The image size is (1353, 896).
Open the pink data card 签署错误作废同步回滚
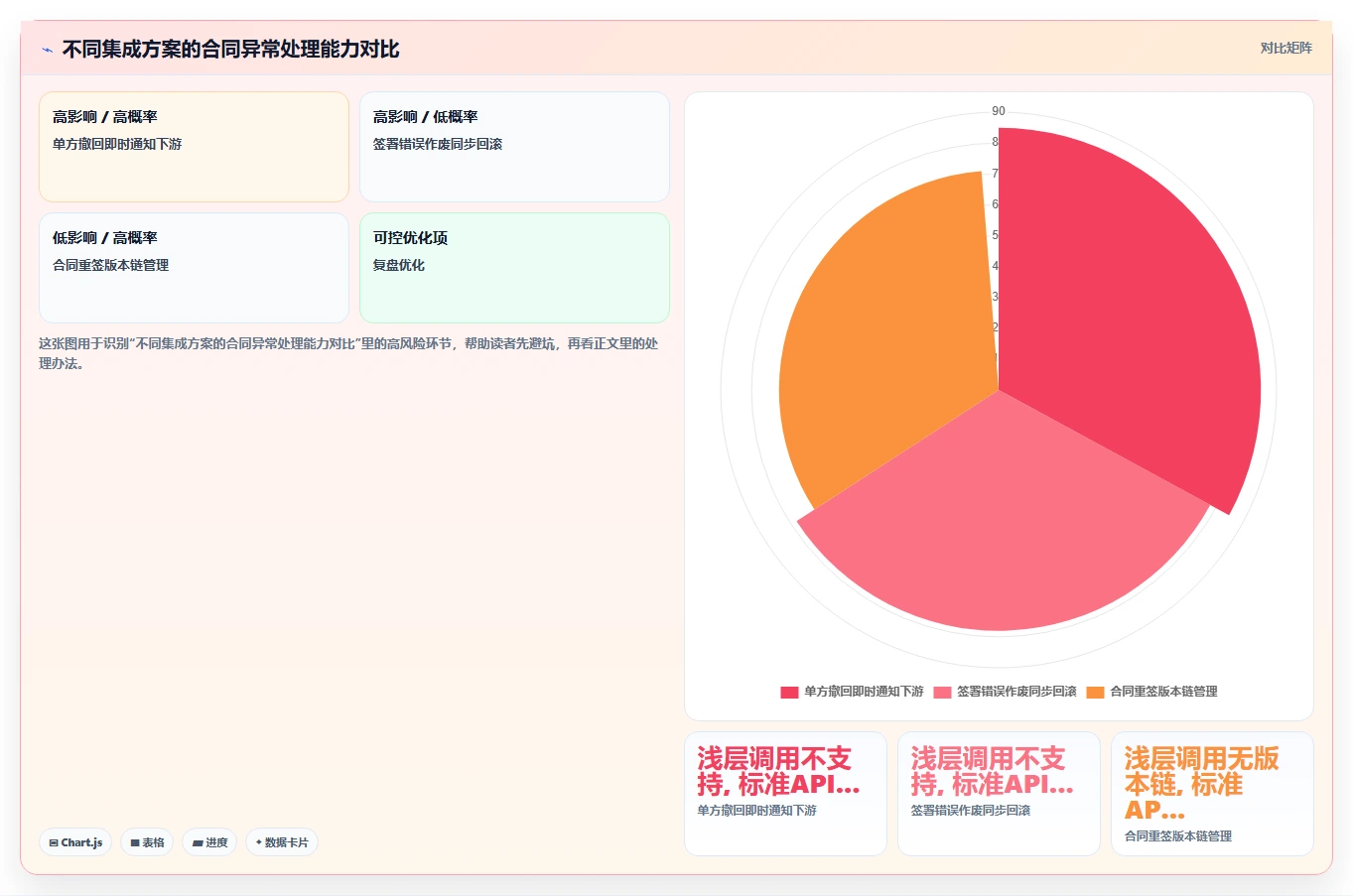coord(999,794)
